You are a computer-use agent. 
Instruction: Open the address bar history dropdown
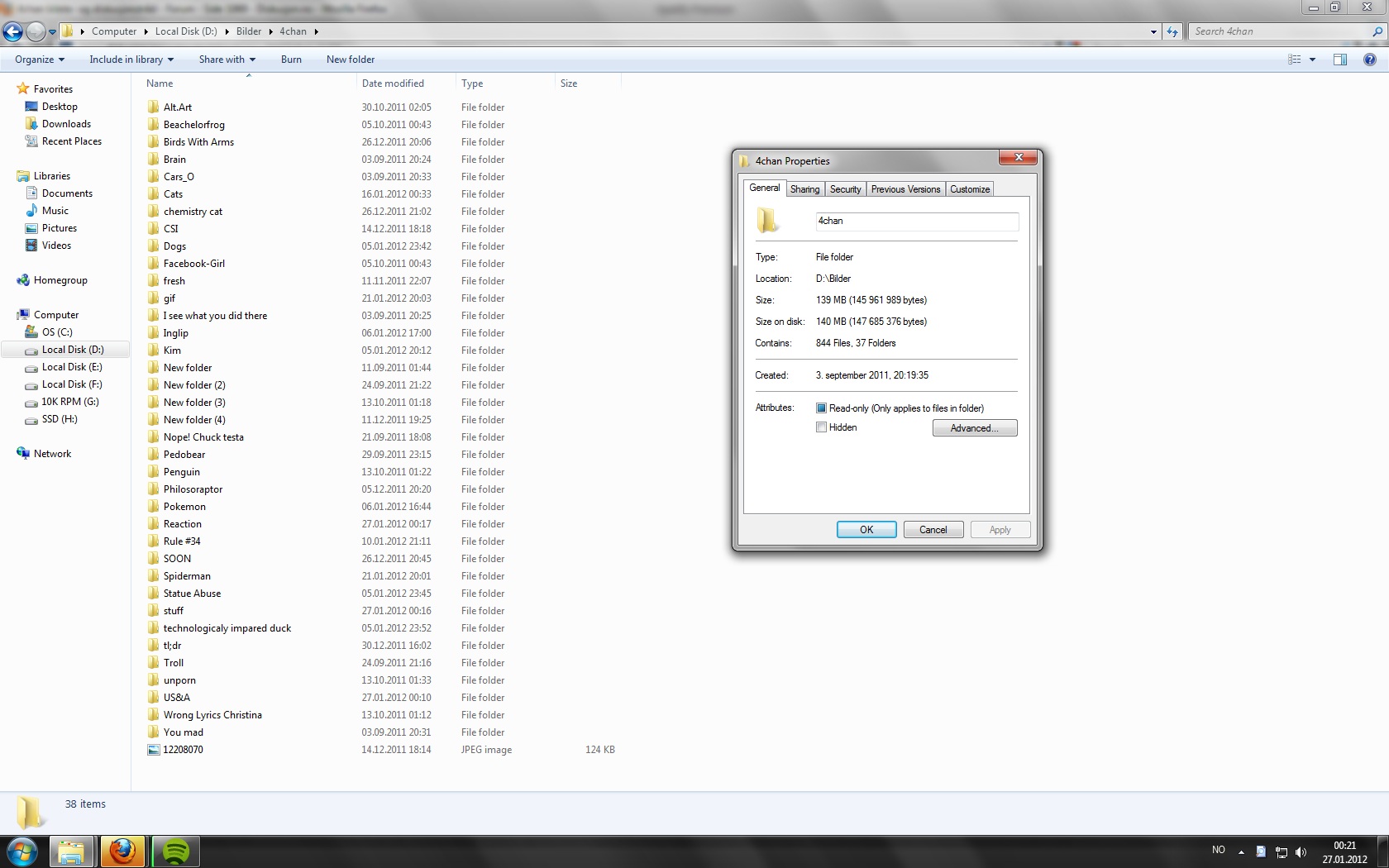click(x=1153, y=31)
